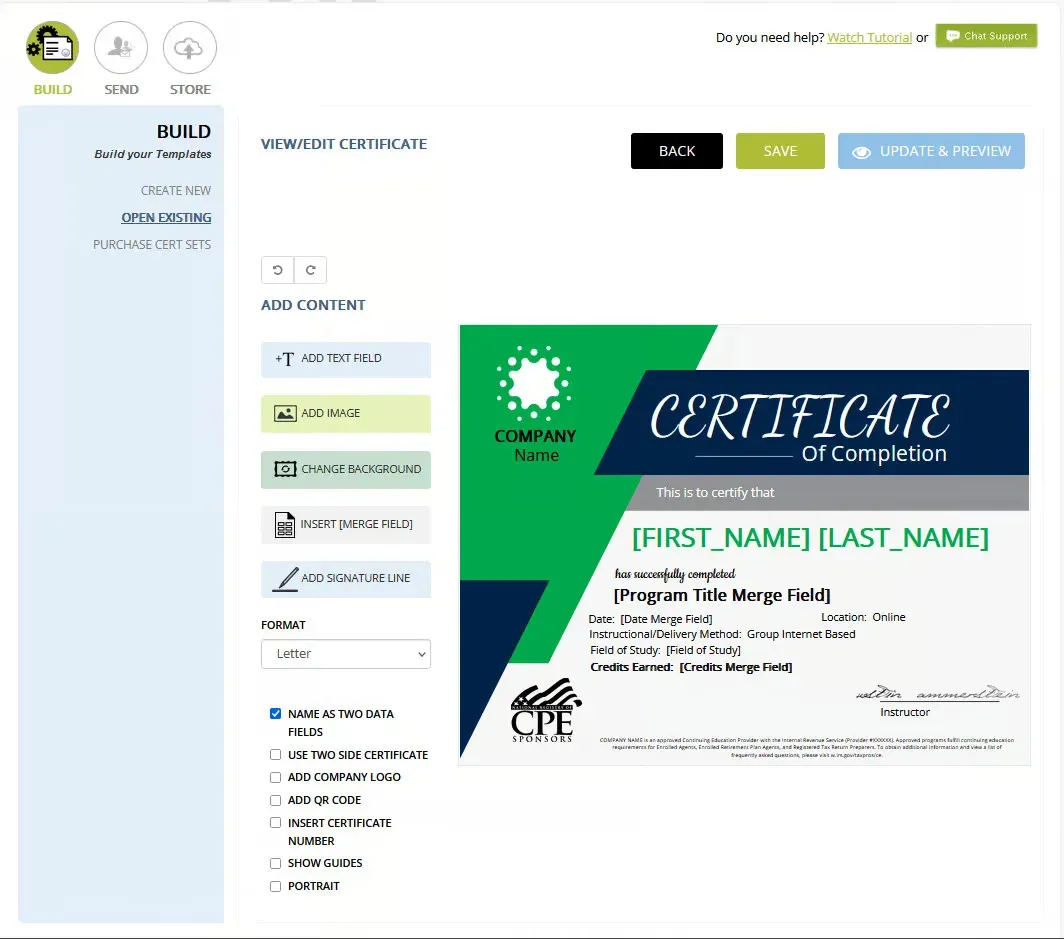Switch to the SEND tab label

121,90
